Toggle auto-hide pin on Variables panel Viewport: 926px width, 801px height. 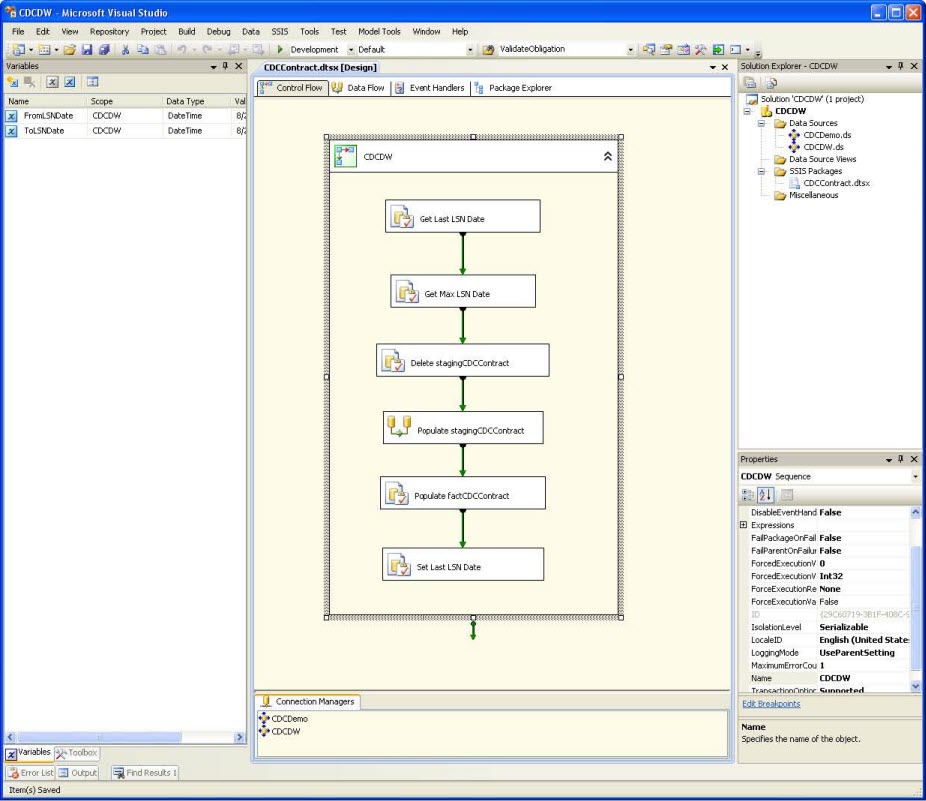225,66
